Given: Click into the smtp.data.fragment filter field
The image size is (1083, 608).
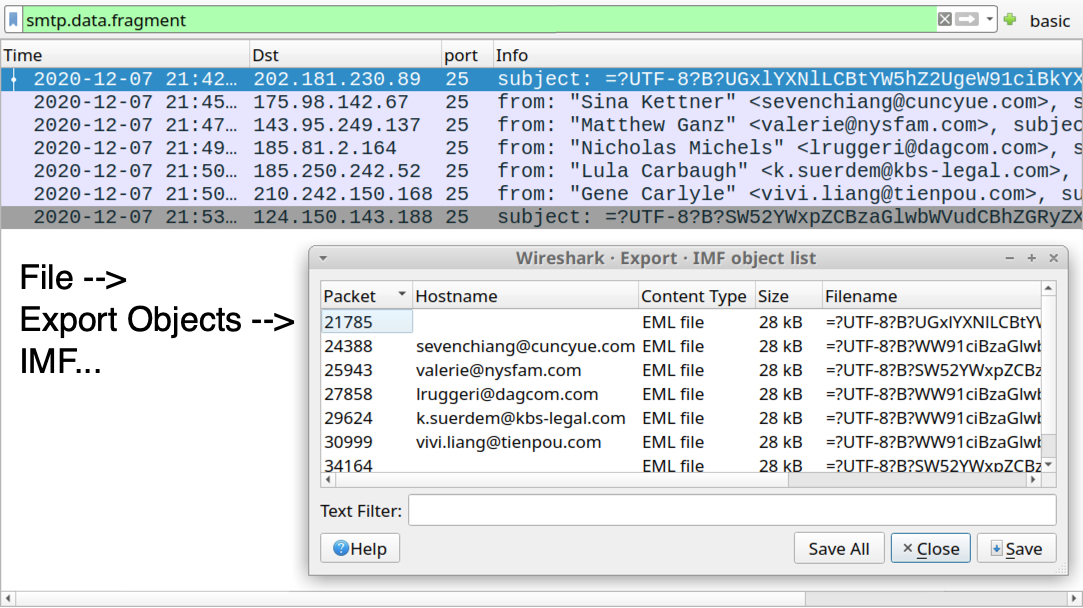Looking at the screenshot, I should click(x=479, y=20).
